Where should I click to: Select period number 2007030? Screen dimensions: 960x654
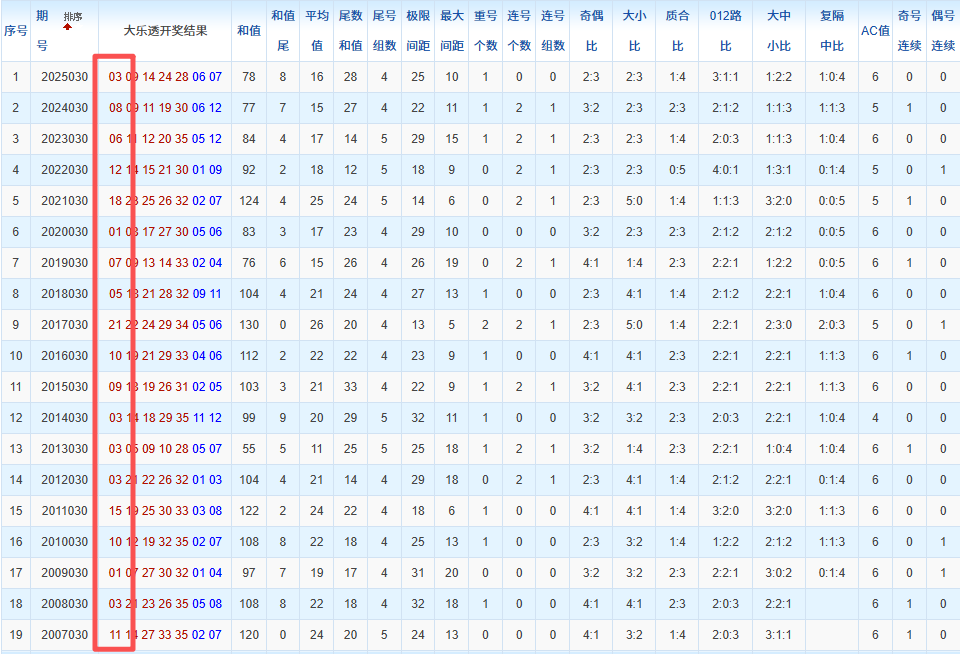point(64,635)
